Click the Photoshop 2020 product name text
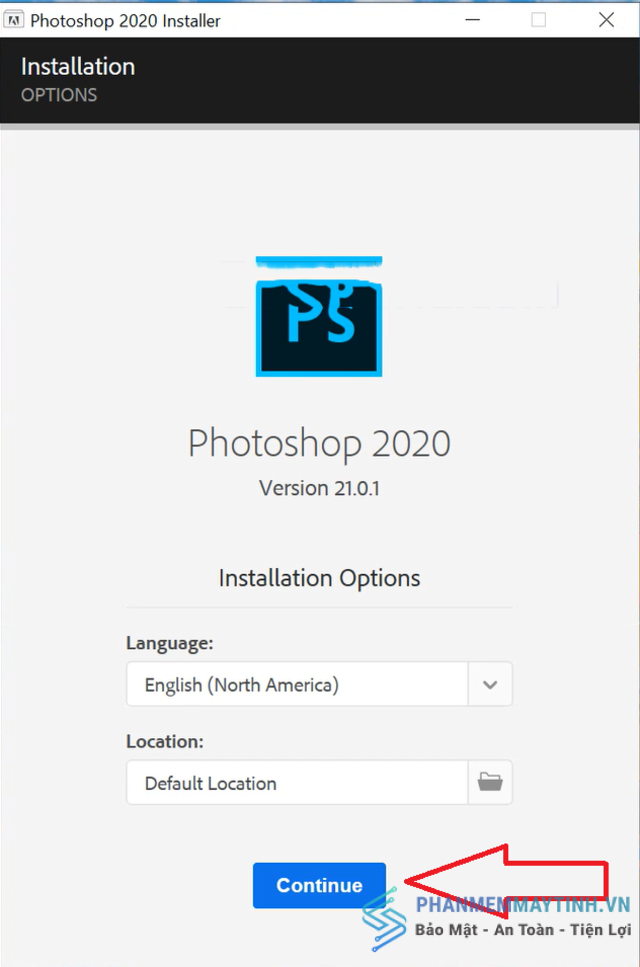 [x=319, y=444]
